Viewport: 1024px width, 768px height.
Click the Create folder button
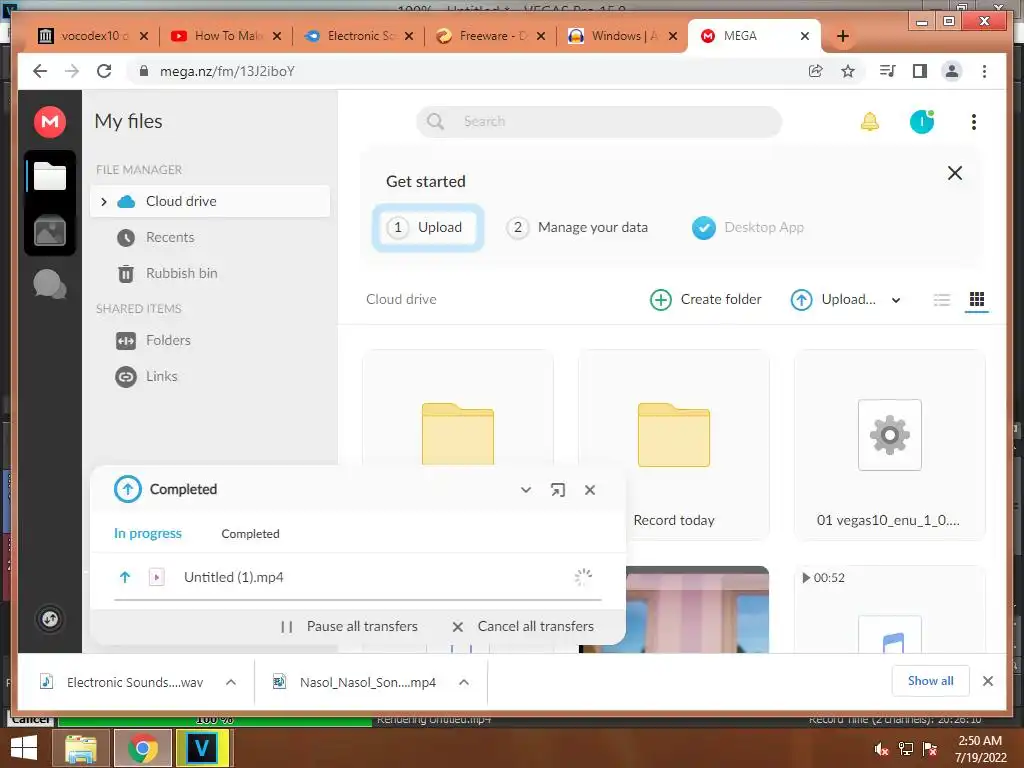(706, 300)
